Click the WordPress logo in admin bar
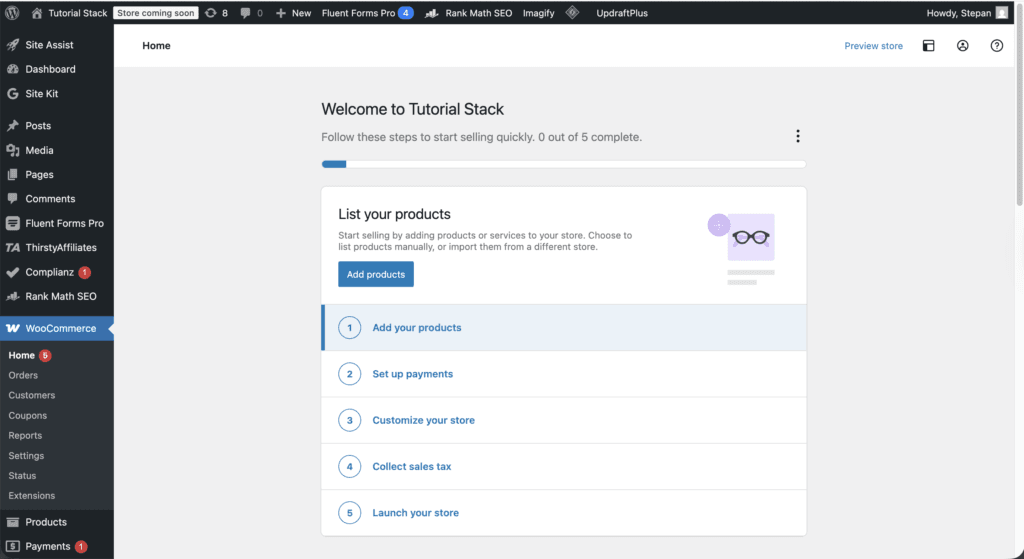The image size is (1024, 559). 12,12
